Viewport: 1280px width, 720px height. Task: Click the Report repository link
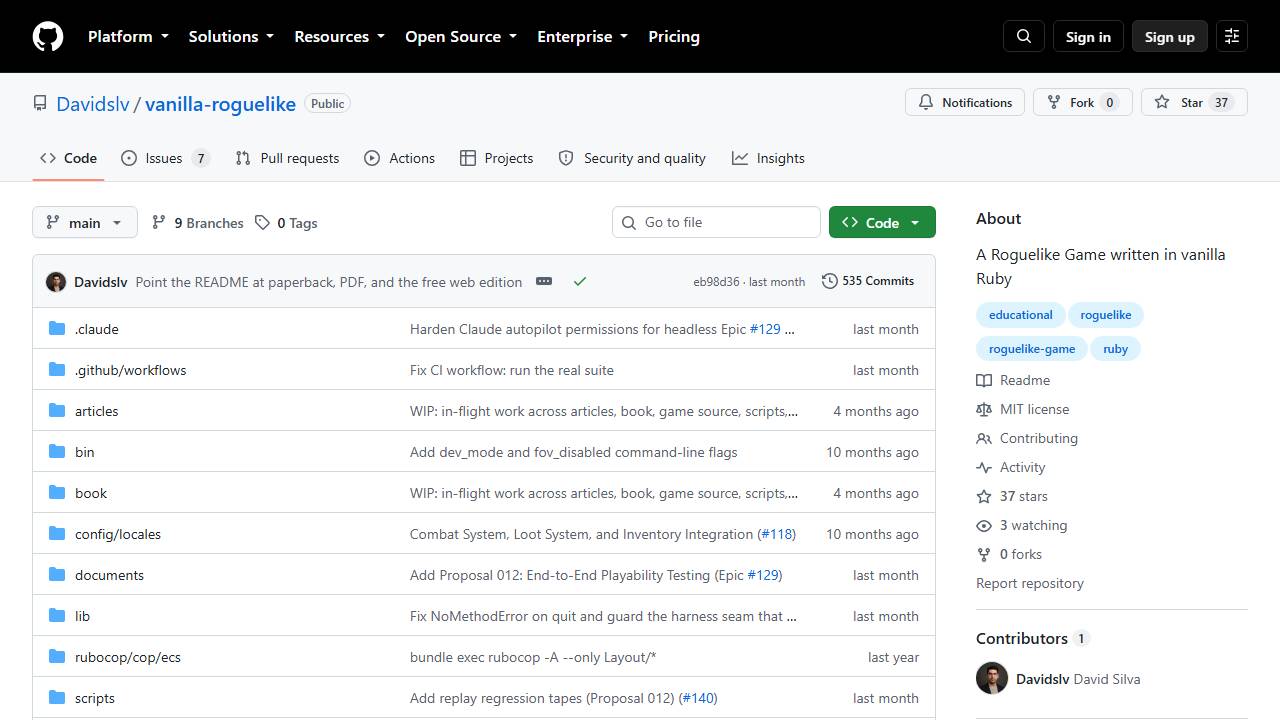[1030, 583]
